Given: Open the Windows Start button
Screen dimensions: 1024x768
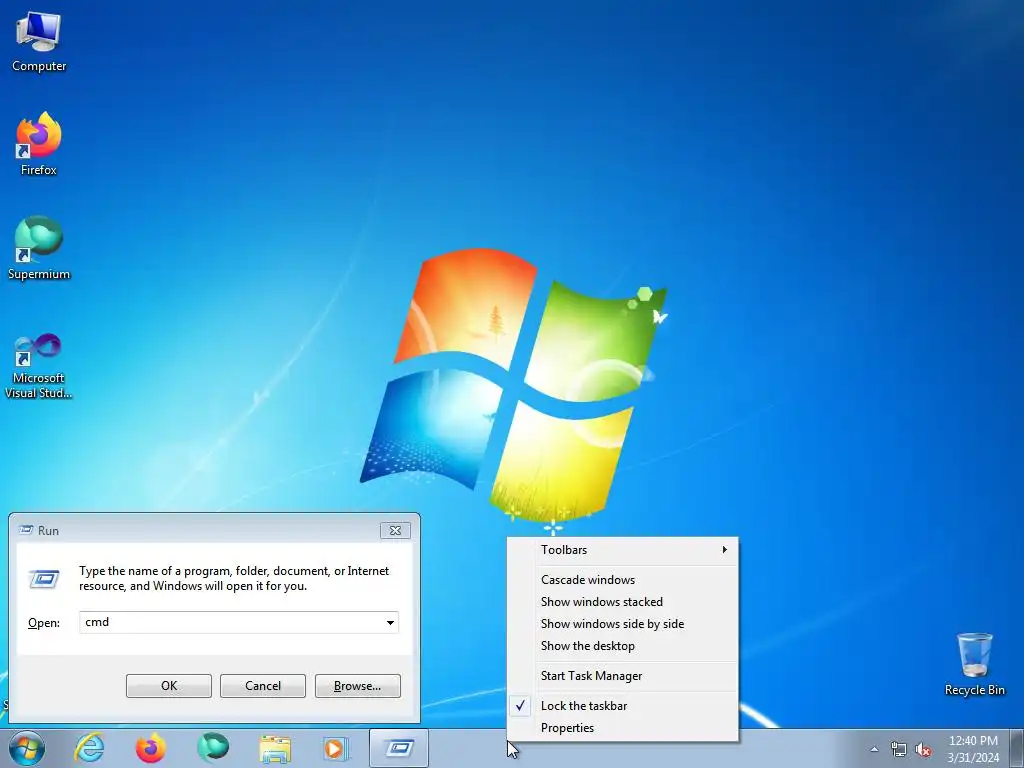Looking at the screenshot, I should (27, 748).
